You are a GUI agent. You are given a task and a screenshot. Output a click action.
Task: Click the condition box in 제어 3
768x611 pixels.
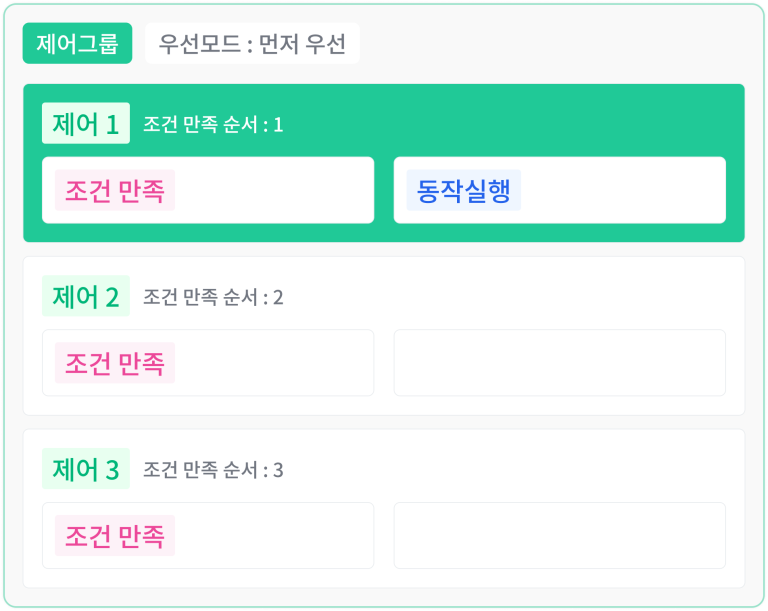point(208,536)
